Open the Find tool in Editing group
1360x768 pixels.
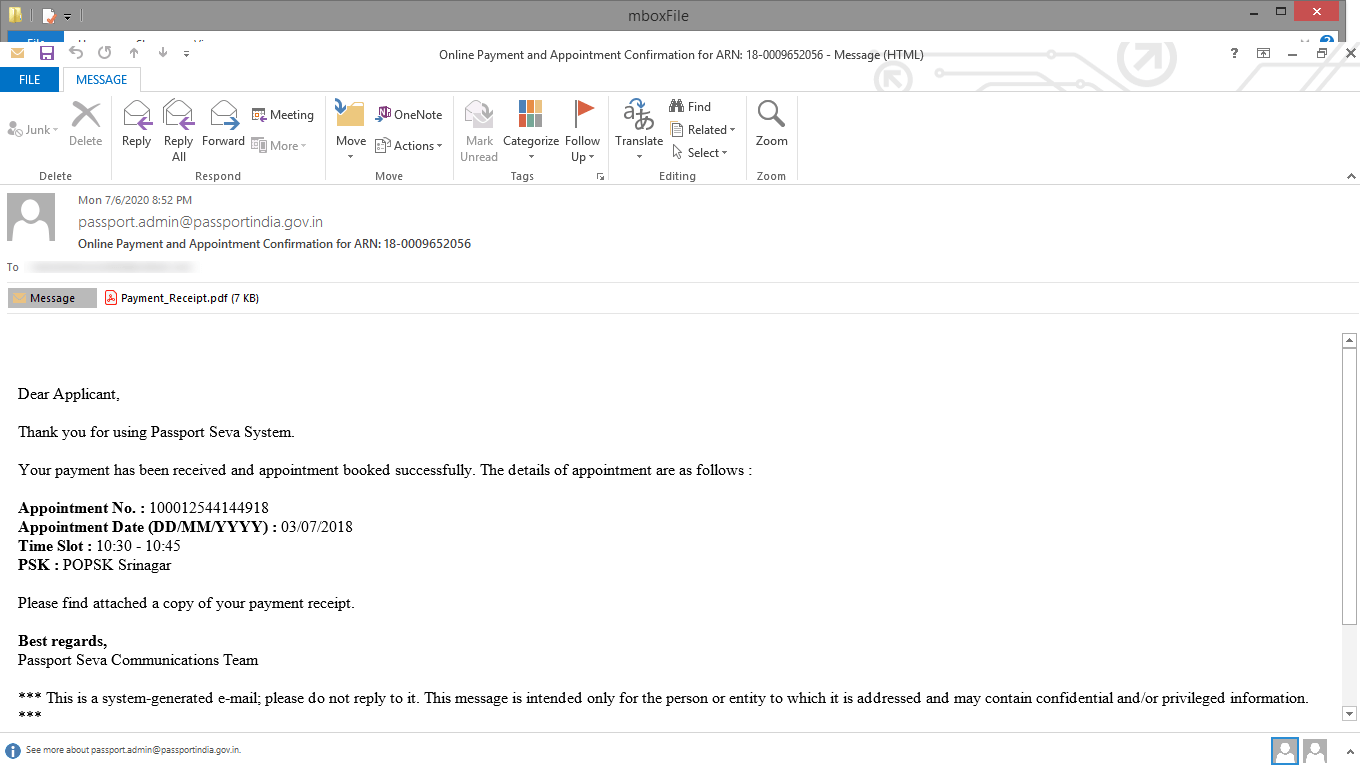689,106
